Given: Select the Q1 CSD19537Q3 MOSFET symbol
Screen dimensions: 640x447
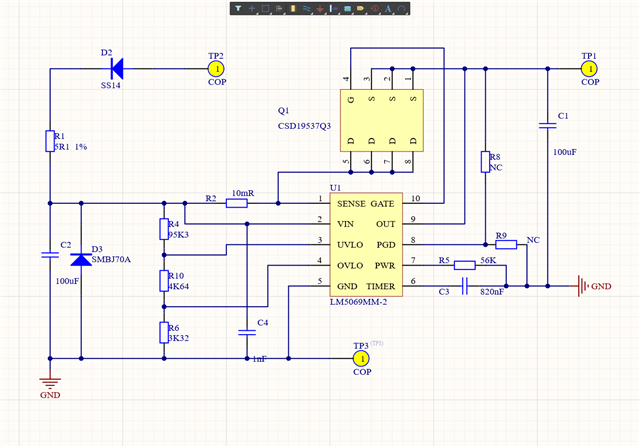Looking at the screenshot, I should (382, 120).
